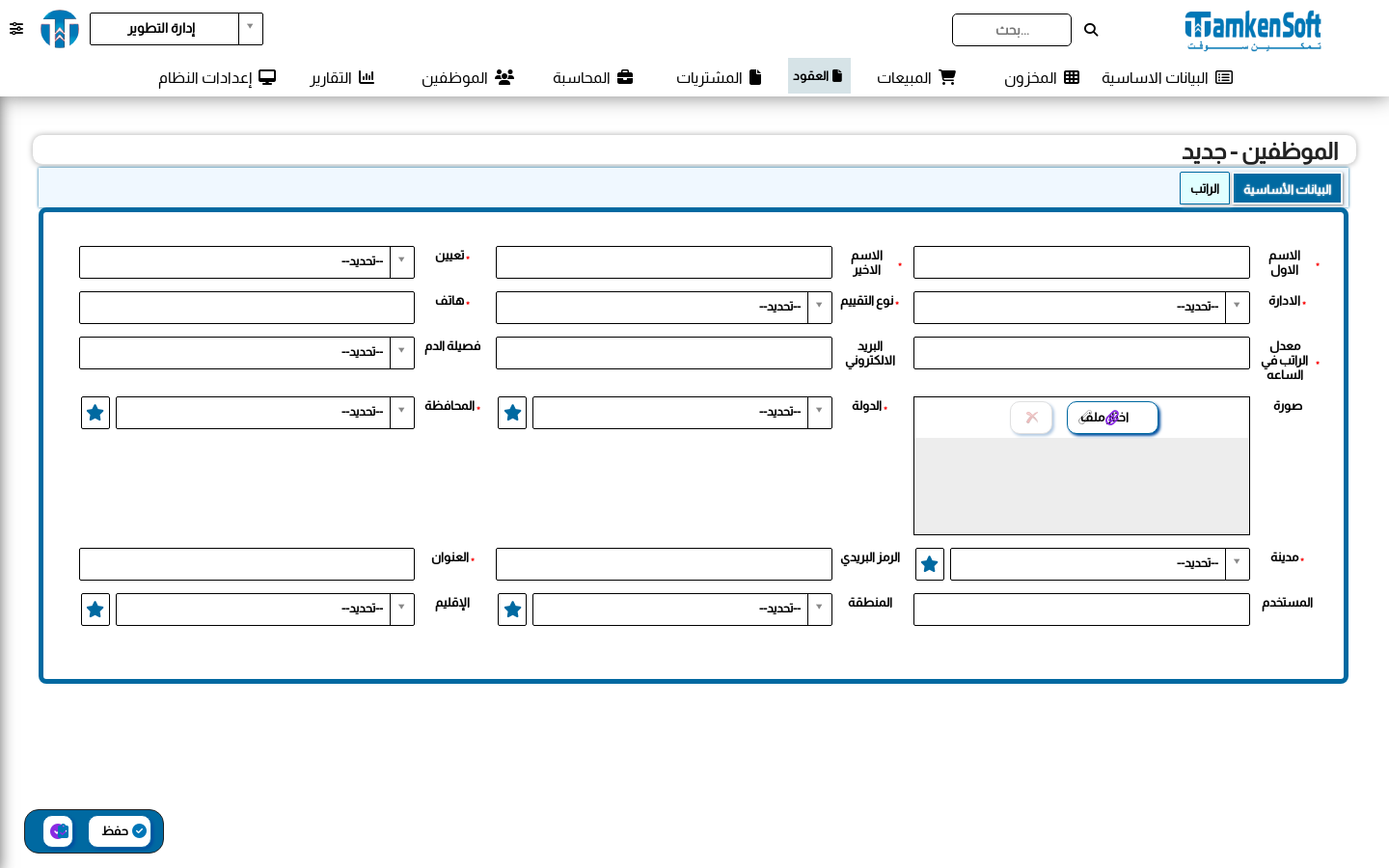1389x868 pixels.
Task: Open the البيانات الاساسية menu
Action: [x=1167, y=77]
